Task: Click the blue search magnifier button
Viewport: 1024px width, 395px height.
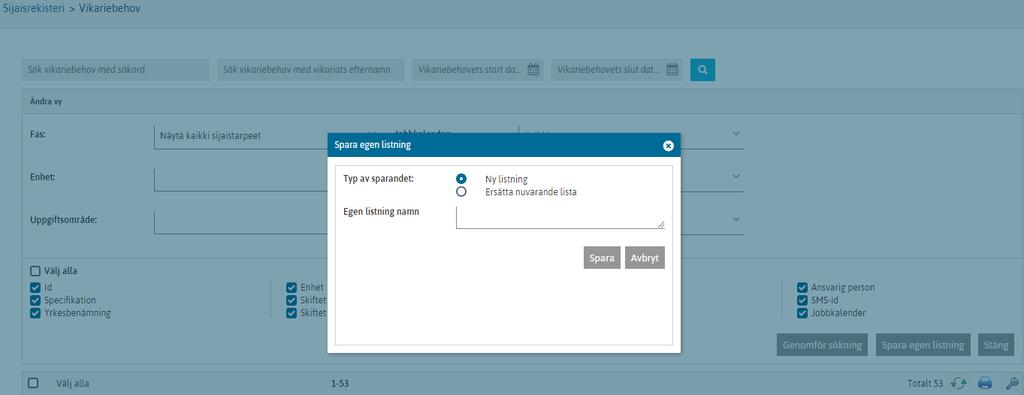Action: [703, 70]
